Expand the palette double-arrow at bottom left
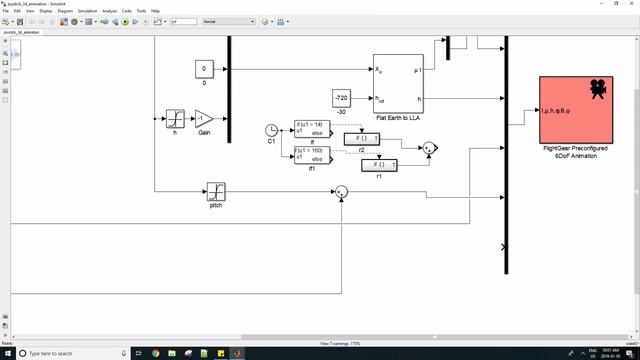 [x=5, y=335]
